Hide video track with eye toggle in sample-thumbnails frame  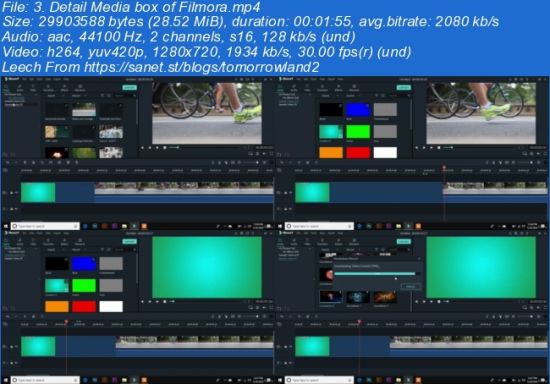(16, 193)
